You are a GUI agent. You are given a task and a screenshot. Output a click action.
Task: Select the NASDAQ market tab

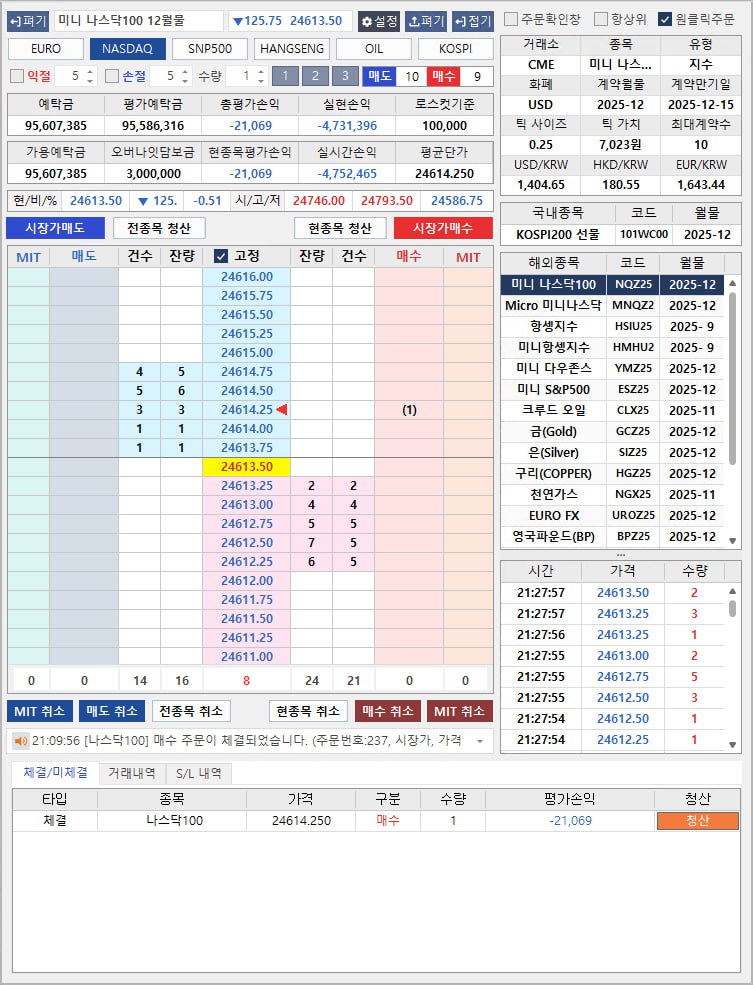point(127,49)
